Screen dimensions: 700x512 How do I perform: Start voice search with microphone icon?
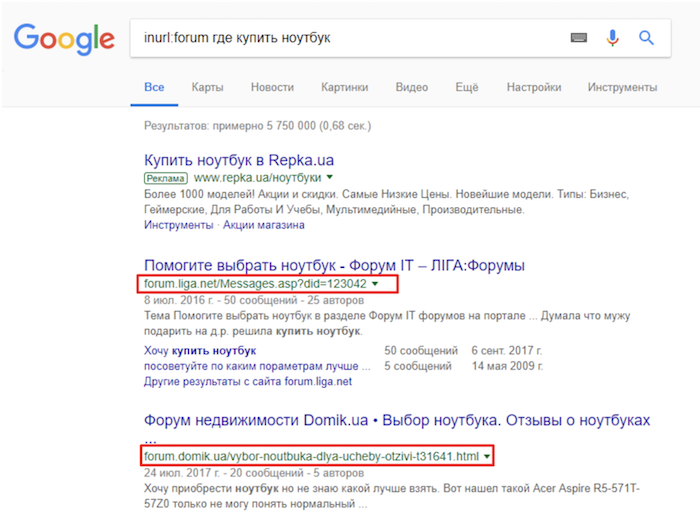(x=612, y=38)
